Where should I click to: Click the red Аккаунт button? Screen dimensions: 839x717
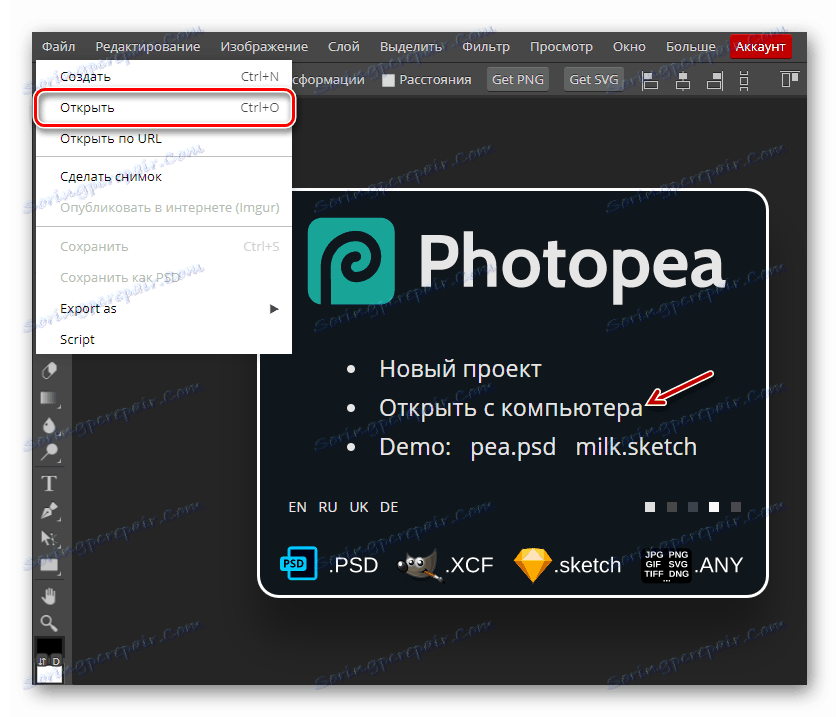[x=760, y=47]
